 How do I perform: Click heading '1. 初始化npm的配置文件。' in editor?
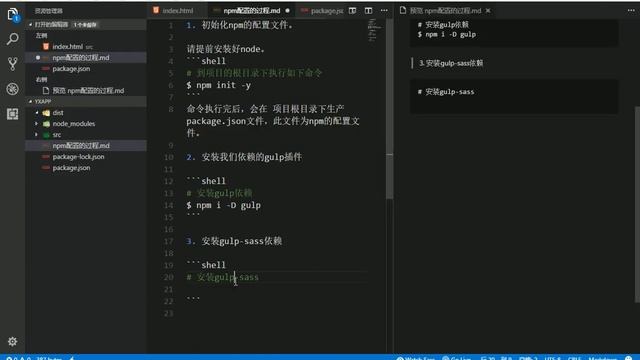(x=240, y=25)
